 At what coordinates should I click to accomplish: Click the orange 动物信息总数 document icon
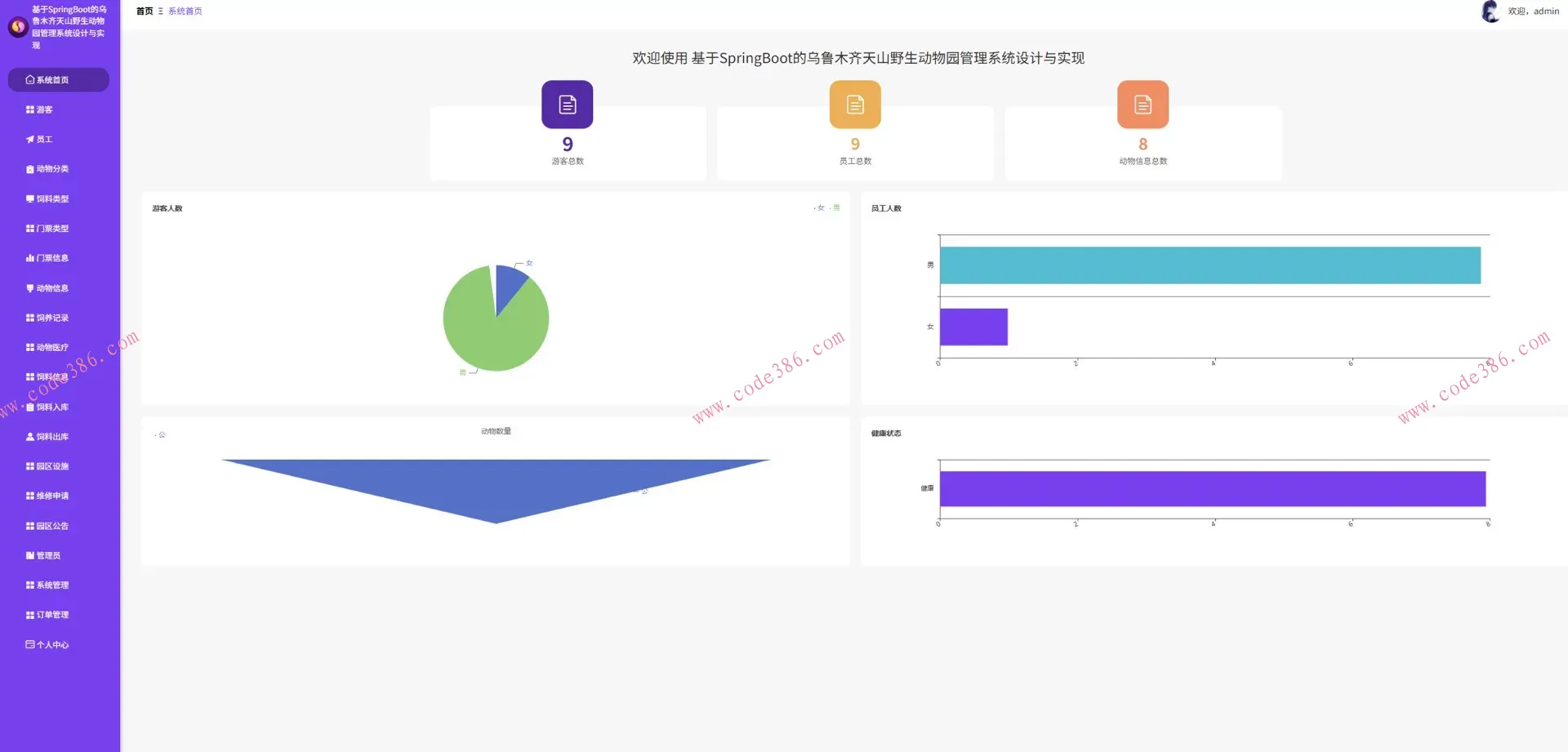pos(1143,105)
